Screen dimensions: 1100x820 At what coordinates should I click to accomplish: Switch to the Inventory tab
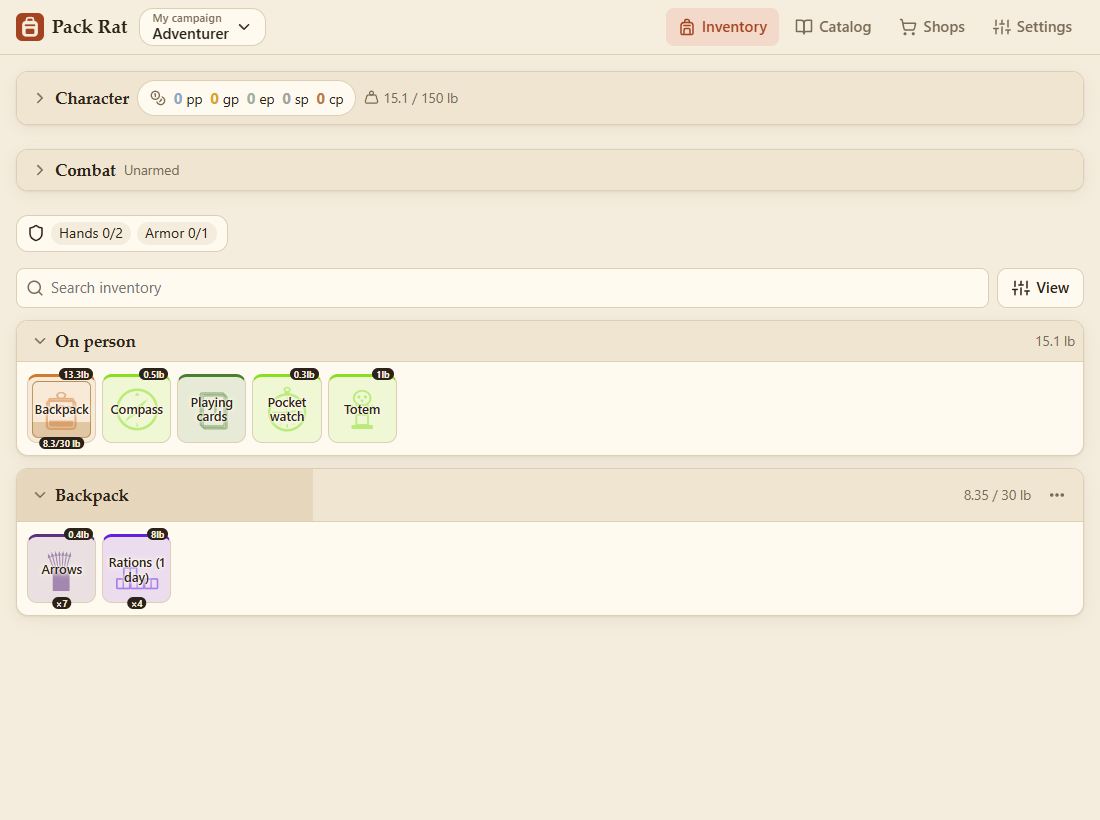click(x=723, y=27)
